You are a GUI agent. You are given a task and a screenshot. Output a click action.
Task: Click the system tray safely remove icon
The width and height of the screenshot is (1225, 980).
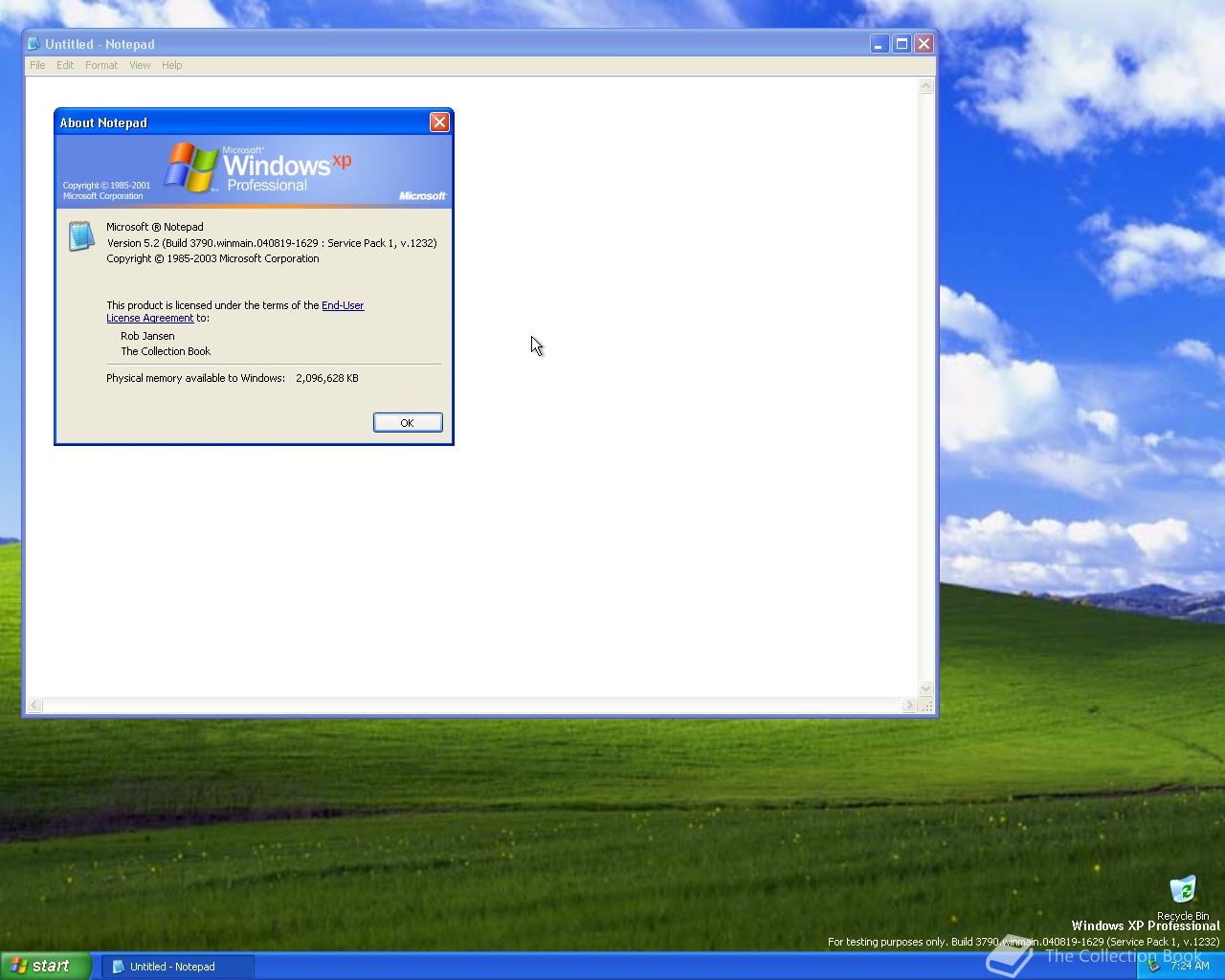tap(1154, 966)
